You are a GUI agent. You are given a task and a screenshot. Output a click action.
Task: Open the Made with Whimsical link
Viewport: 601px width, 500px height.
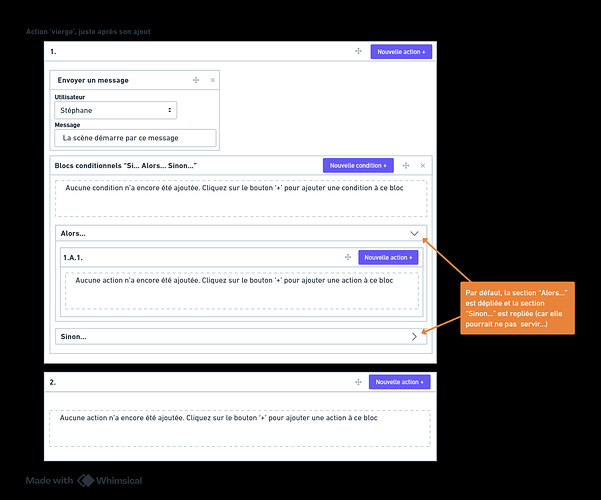point(84,481)
